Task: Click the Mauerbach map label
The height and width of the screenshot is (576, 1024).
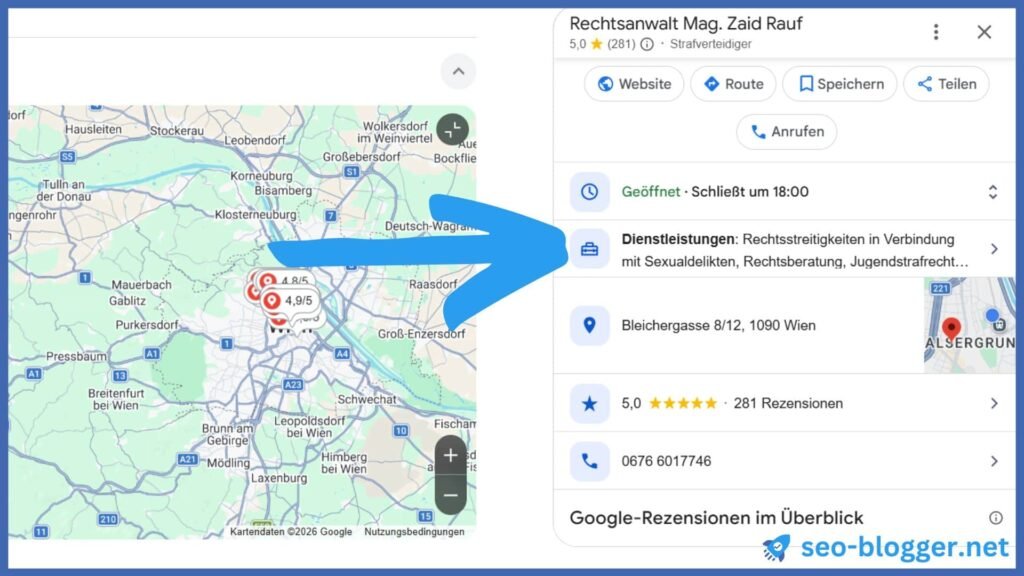Action: [141, 285]
